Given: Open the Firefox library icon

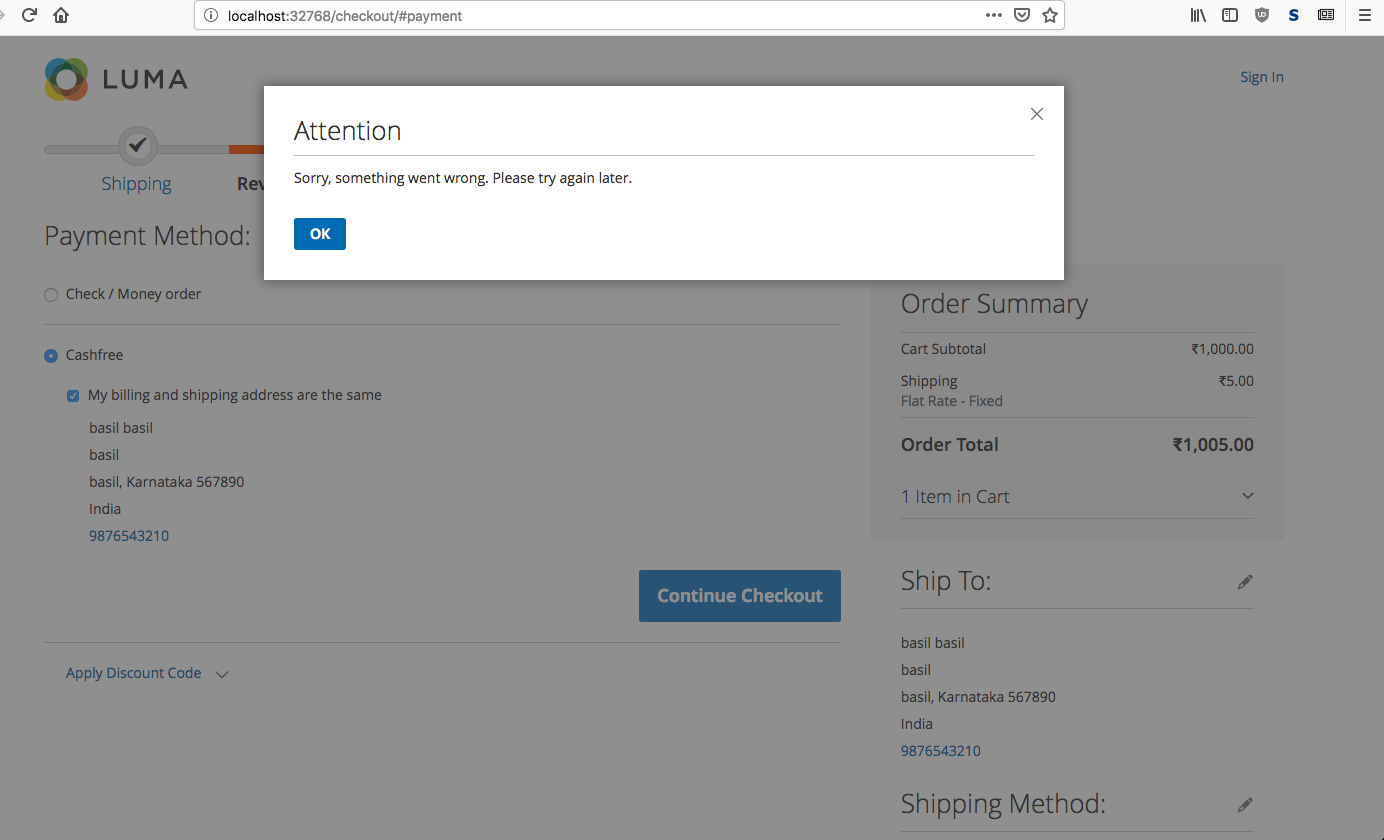Looking at the screenshot, I should [x=1197, y=15].
